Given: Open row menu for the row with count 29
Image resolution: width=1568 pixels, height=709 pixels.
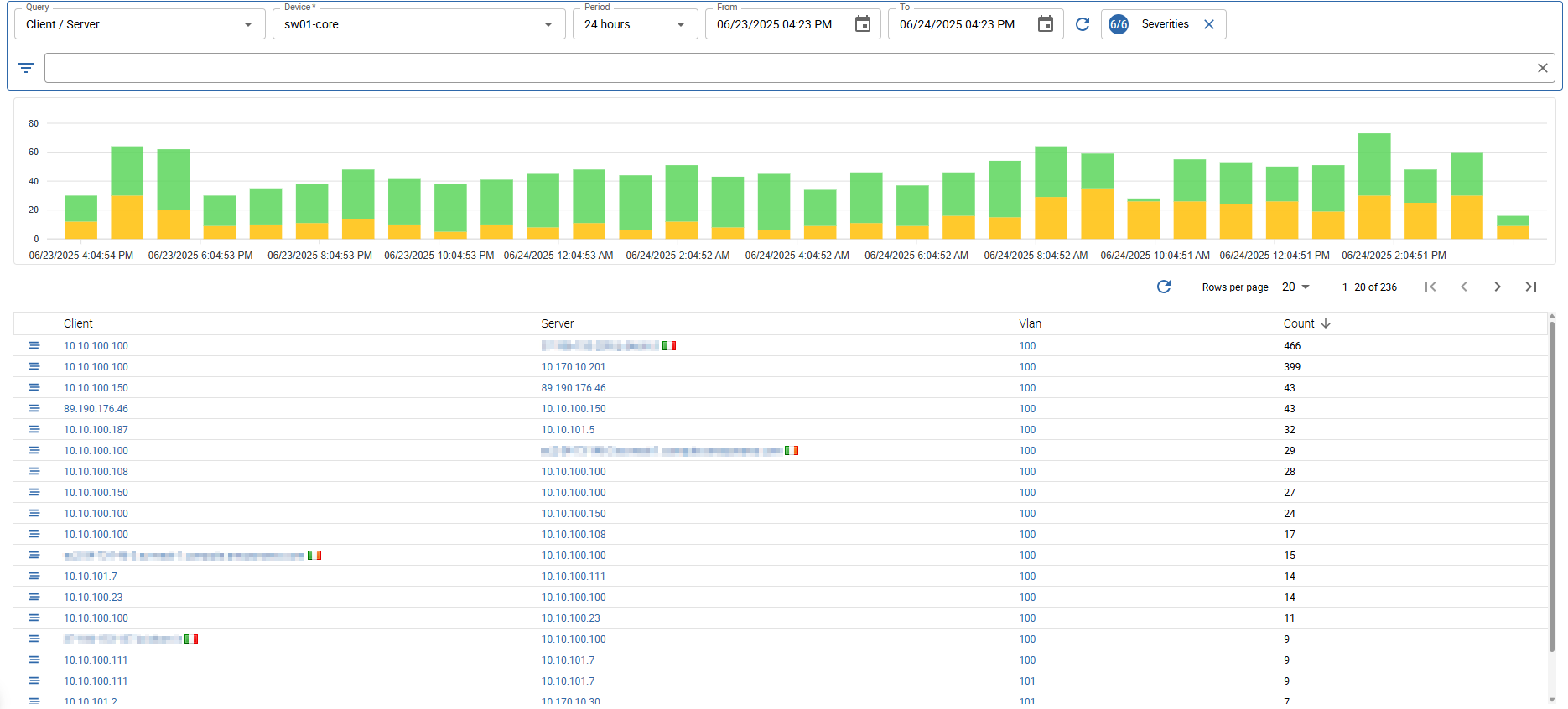Looking at the screenshot, I should click(x=34, y=450).
